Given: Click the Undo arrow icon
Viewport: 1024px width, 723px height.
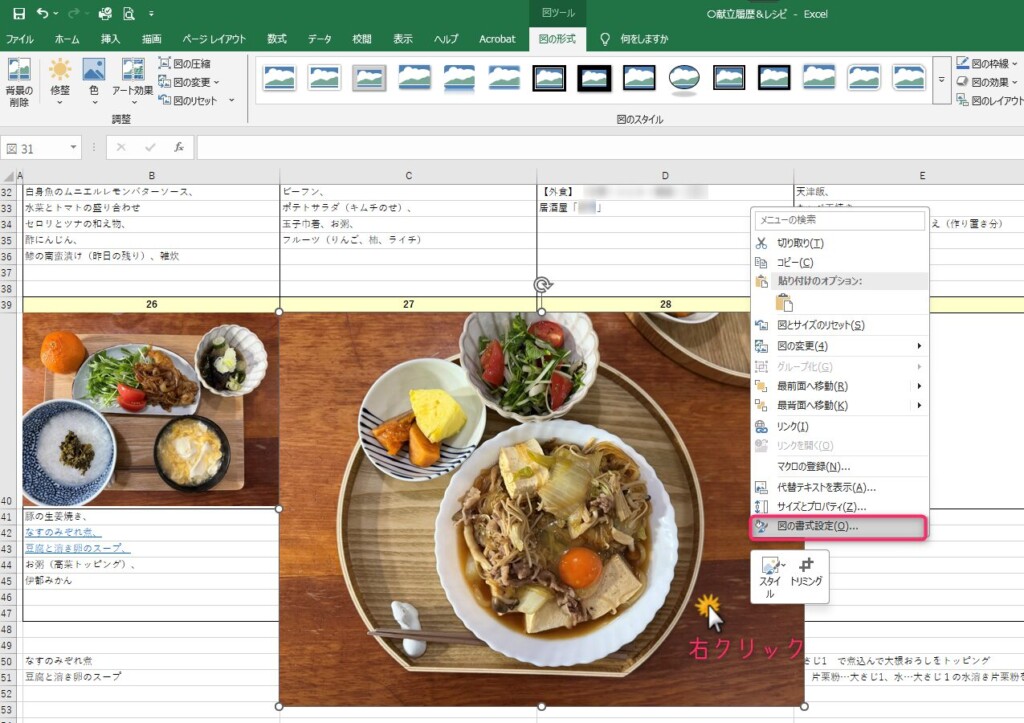Looking at the screenshot, I should click(x=43, y=14).
